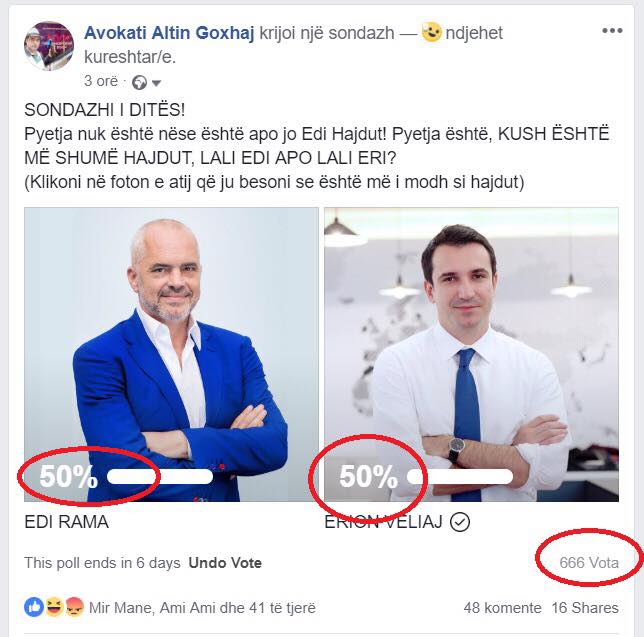Image resolution: width=644 pixels, height=637 pixels.
Task: Click the public globe privacy icon
Action: (x=140, y=83)
